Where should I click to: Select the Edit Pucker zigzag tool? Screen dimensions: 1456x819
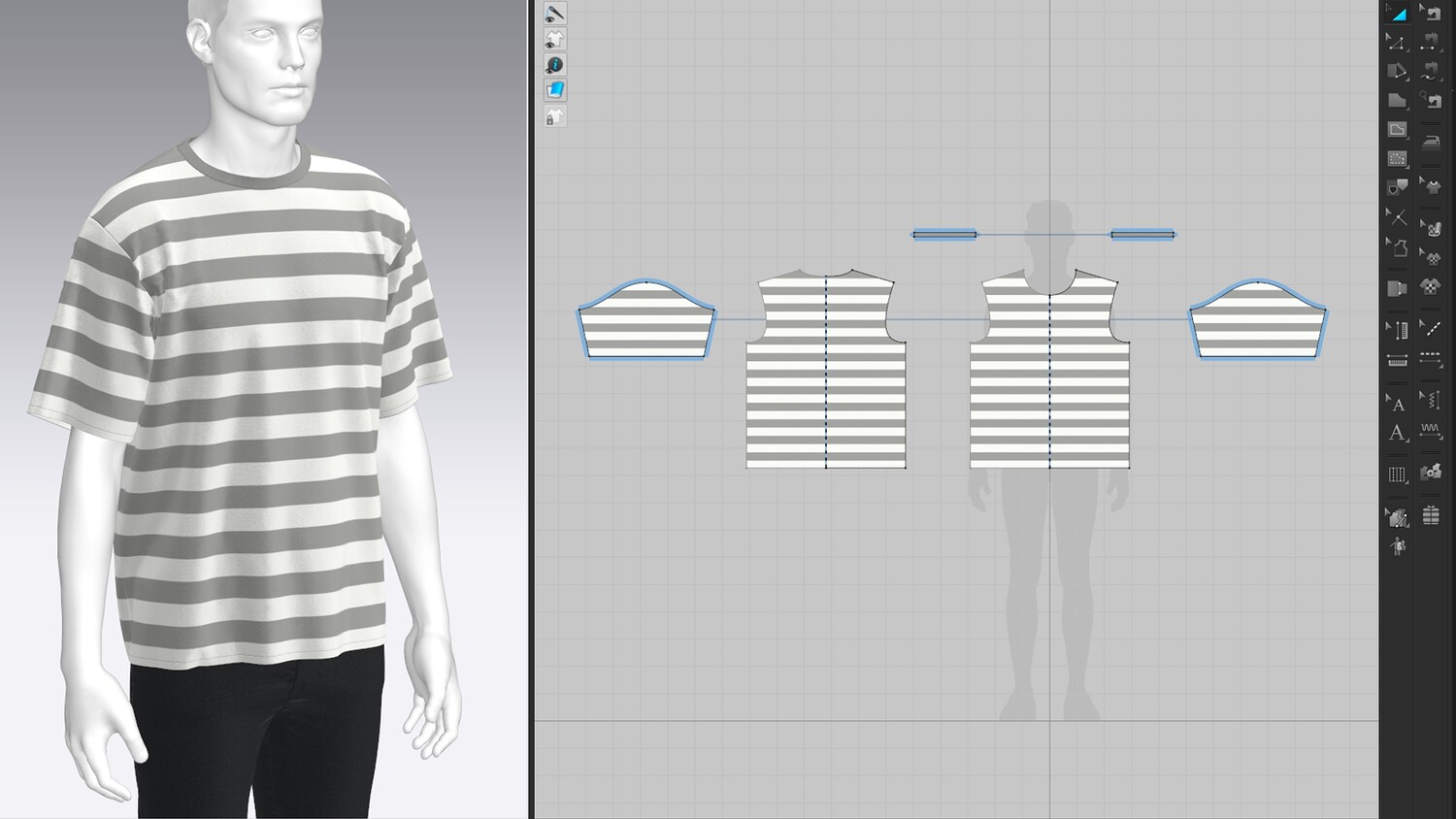coord(1431,400)
